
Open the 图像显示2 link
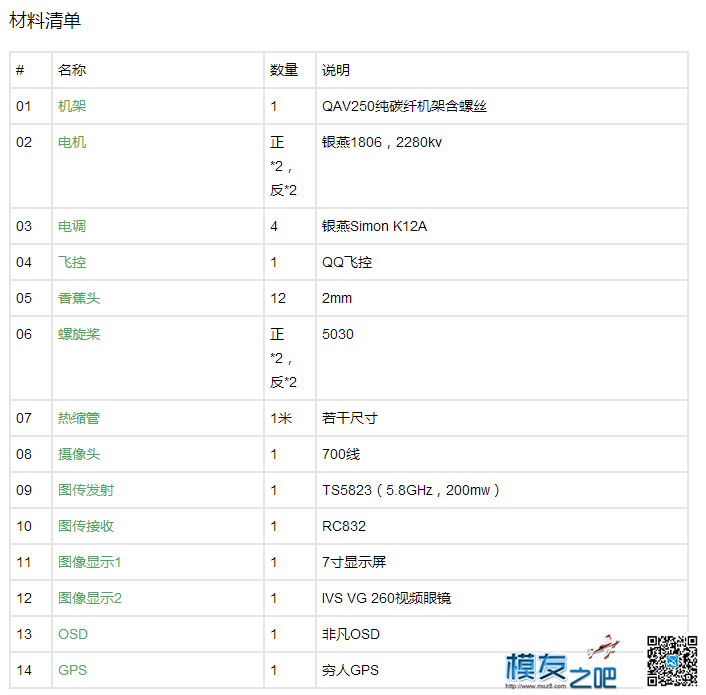pos(90,598)
